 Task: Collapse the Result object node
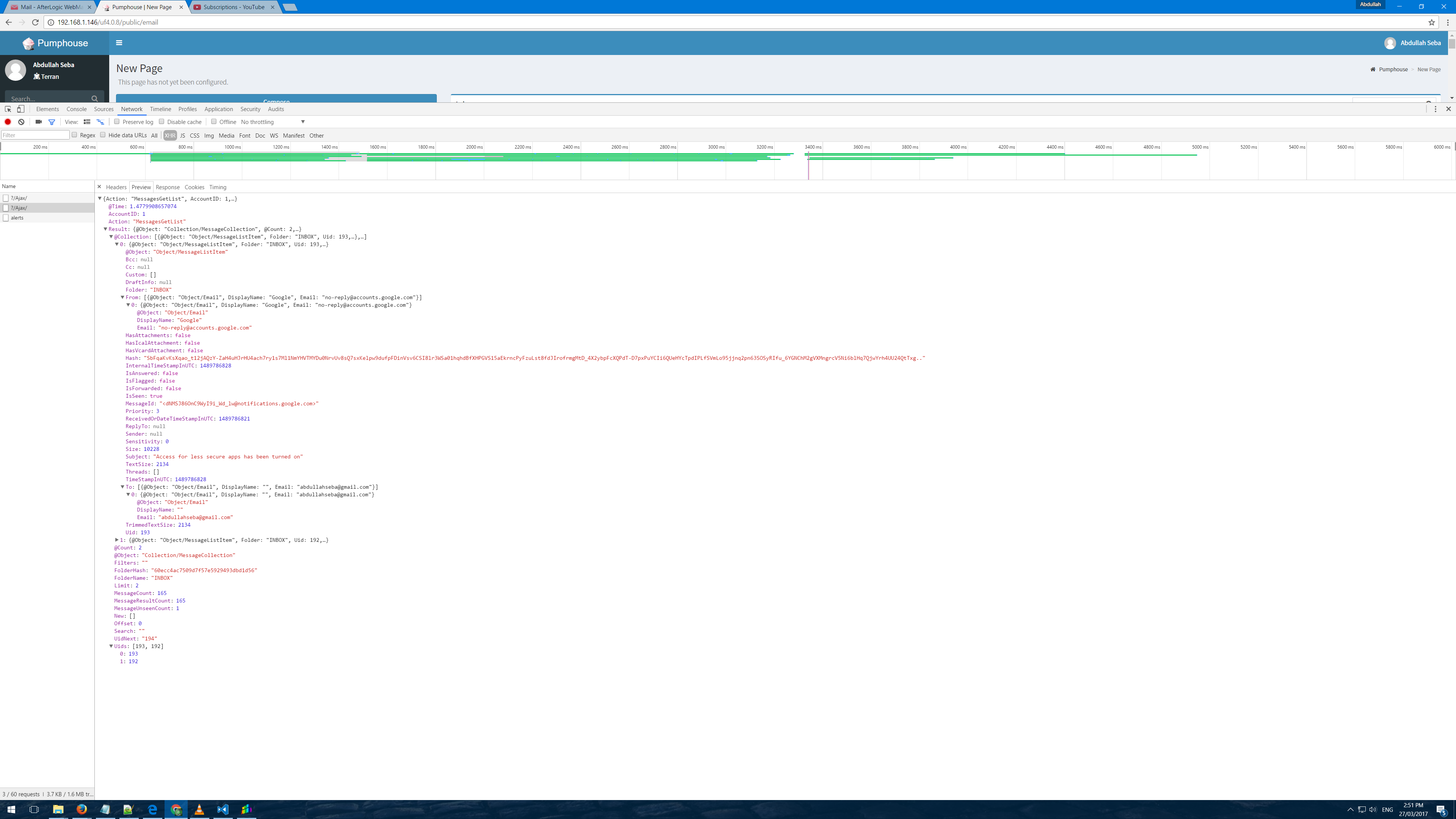click(x=105, y=229)
